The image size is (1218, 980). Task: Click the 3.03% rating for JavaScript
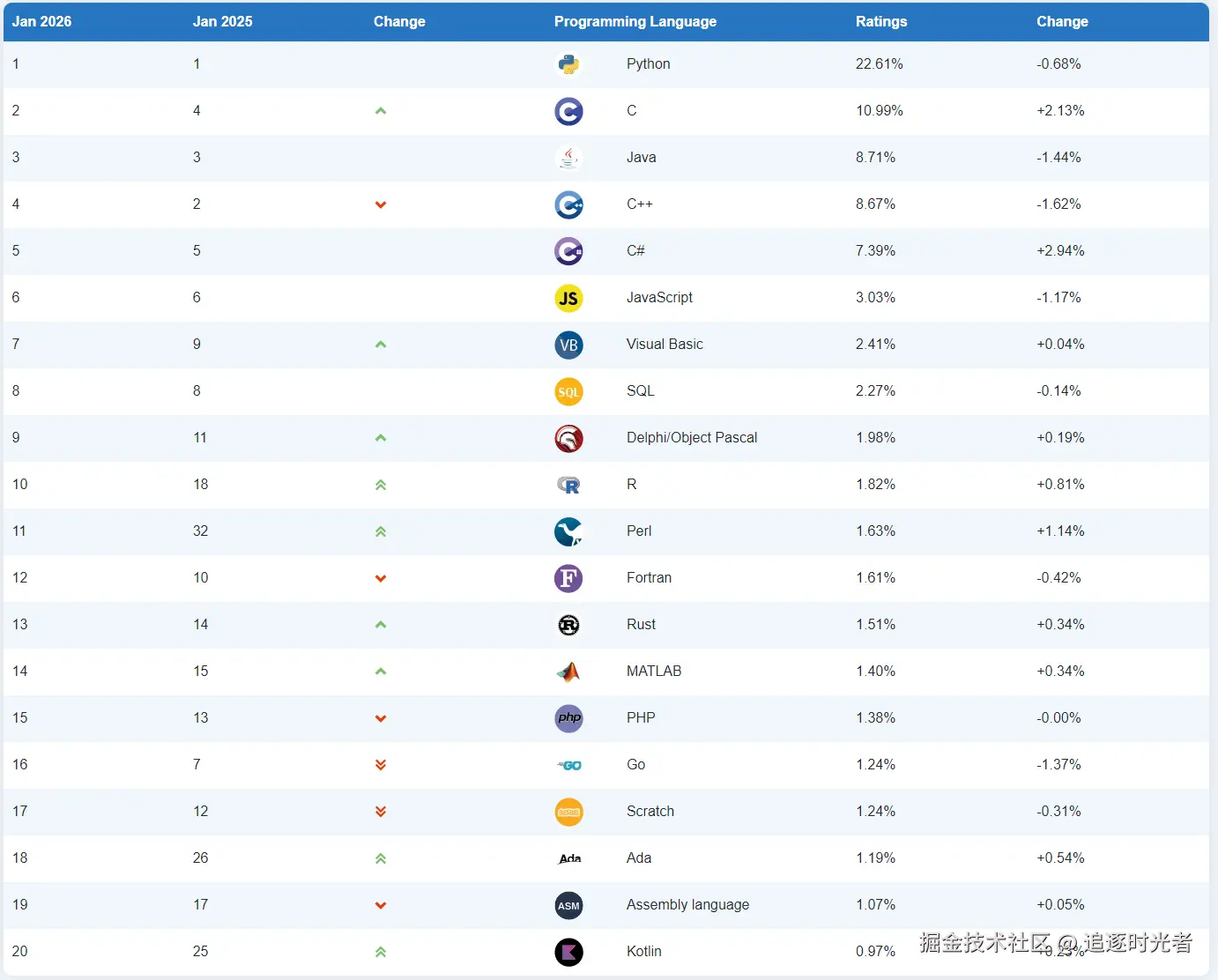[875, 298]
